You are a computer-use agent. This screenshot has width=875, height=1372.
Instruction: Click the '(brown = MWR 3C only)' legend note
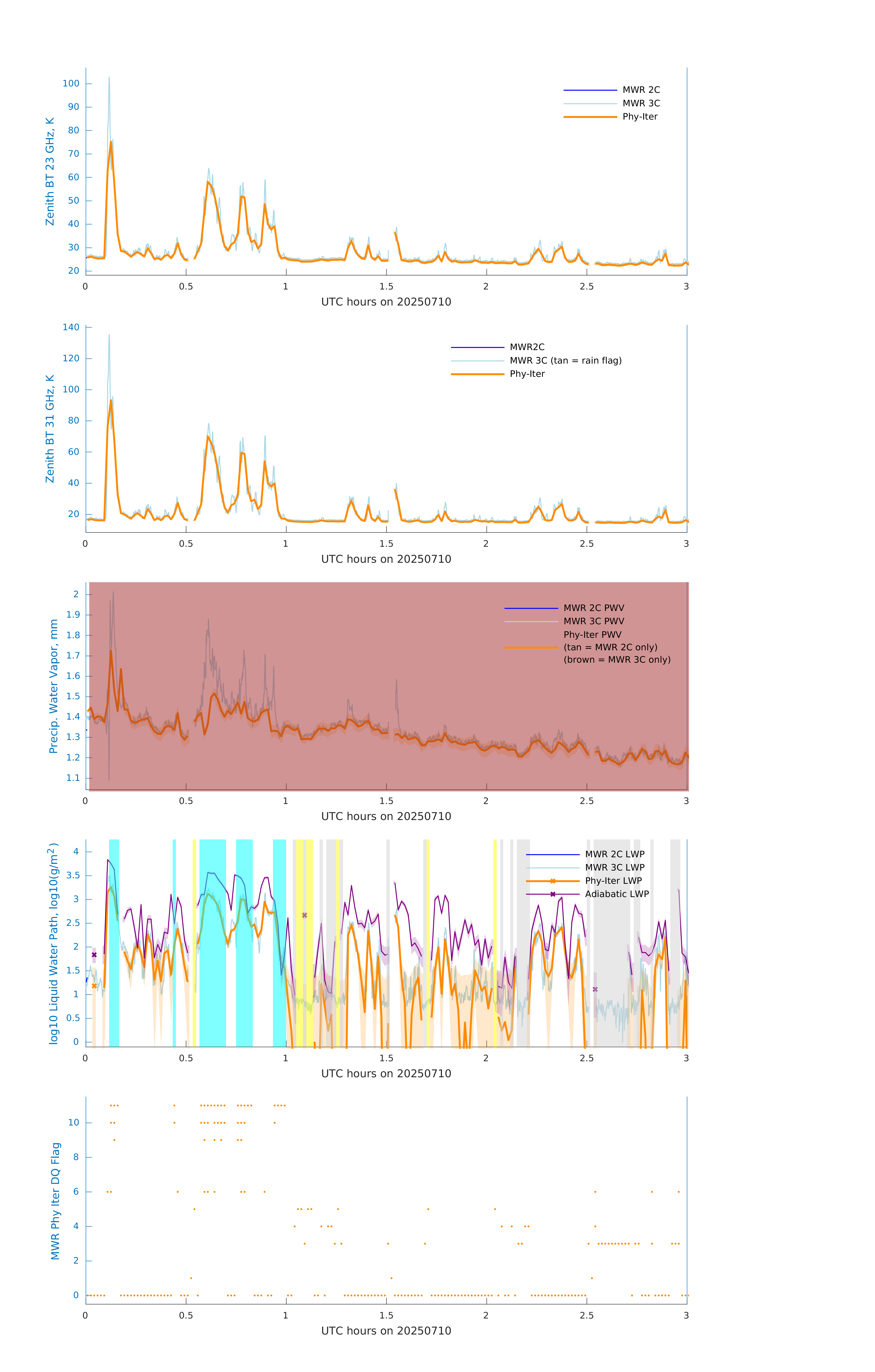[x=617, y=660]
